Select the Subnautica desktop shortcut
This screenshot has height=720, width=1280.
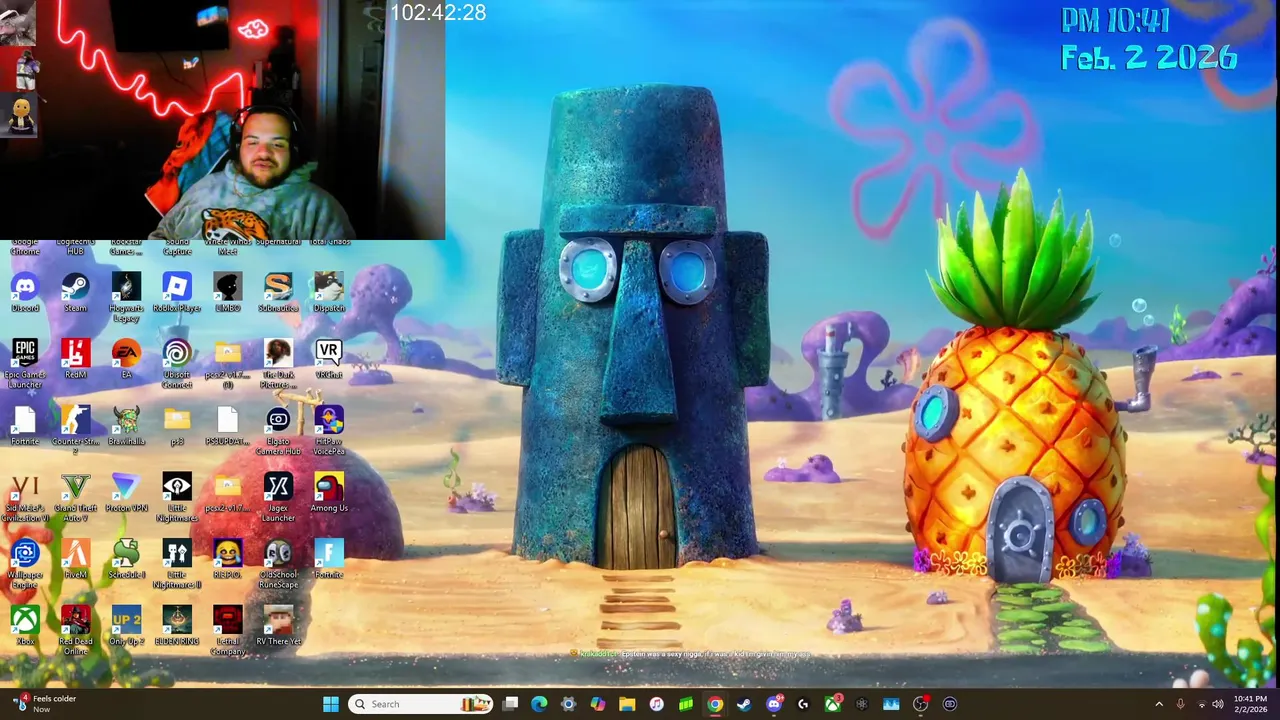[278, 293]
